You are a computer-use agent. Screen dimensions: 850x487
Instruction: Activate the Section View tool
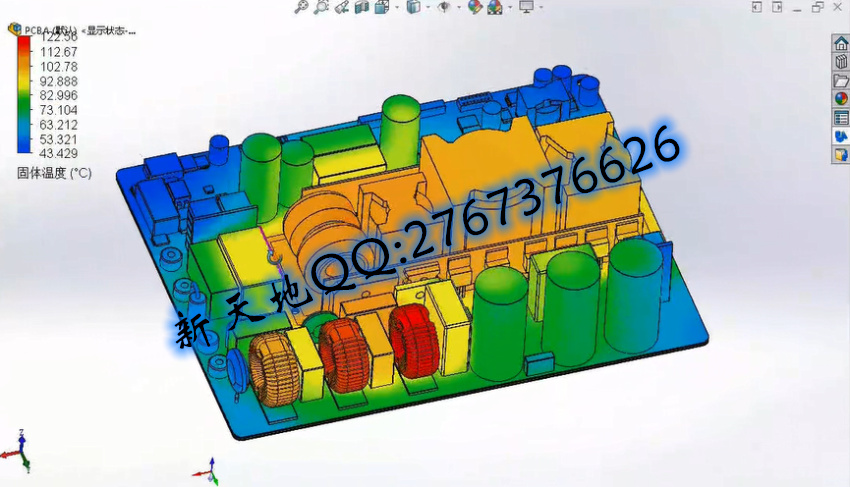[x=362, y=7]
